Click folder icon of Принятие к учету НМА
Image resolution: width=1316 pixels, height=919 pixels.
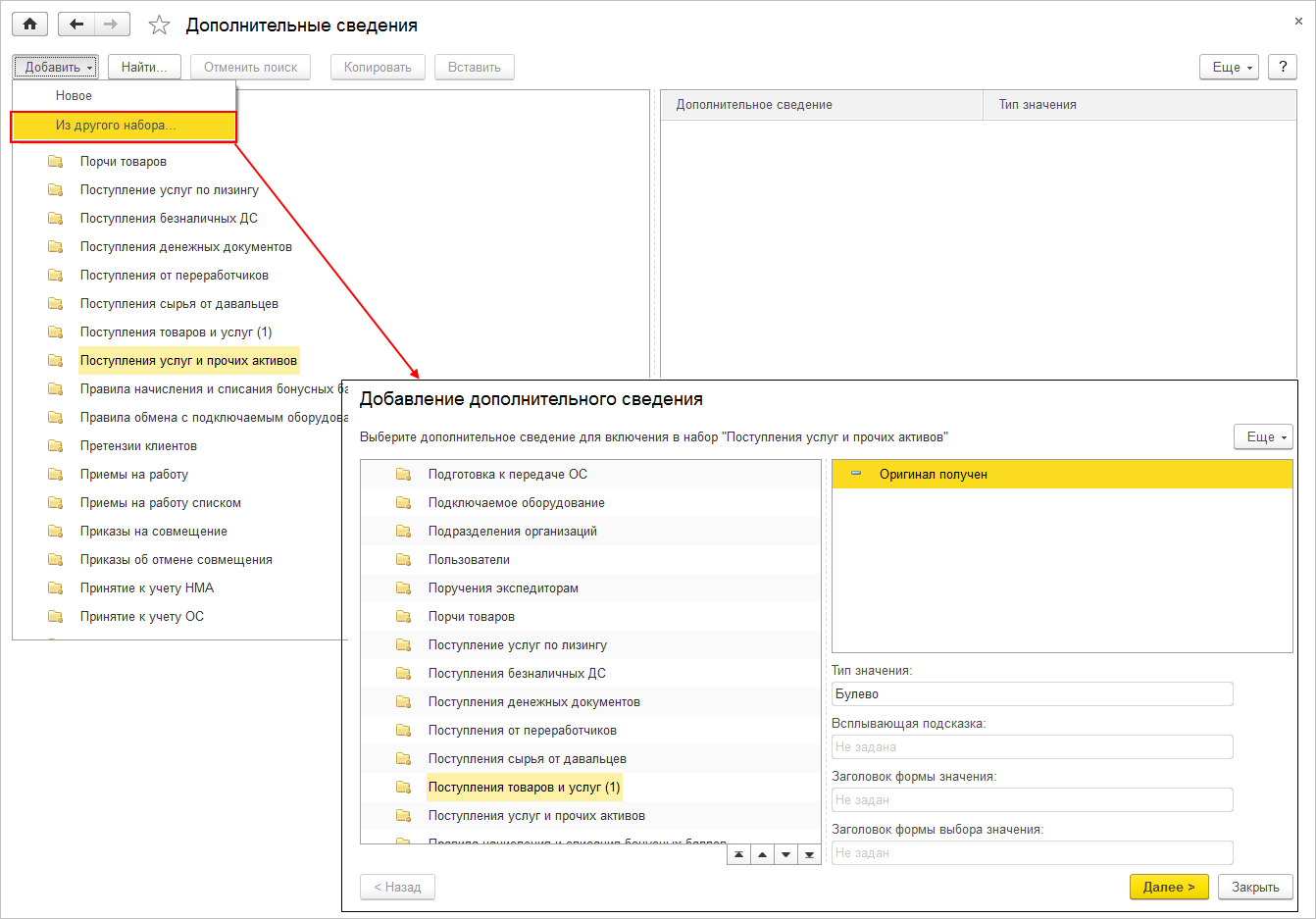(56, 587)
